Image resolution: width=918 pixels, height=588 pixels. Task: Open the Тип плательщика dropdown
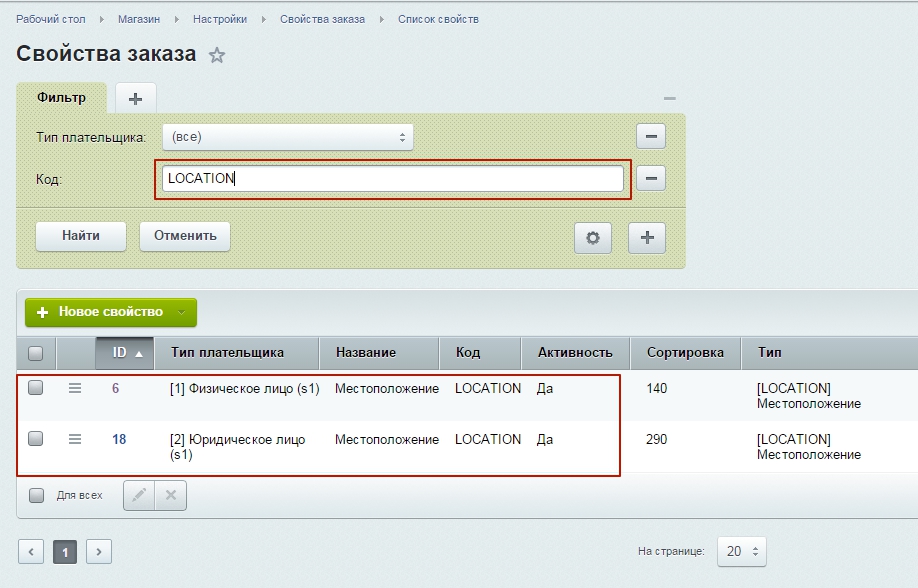point(288,137)
